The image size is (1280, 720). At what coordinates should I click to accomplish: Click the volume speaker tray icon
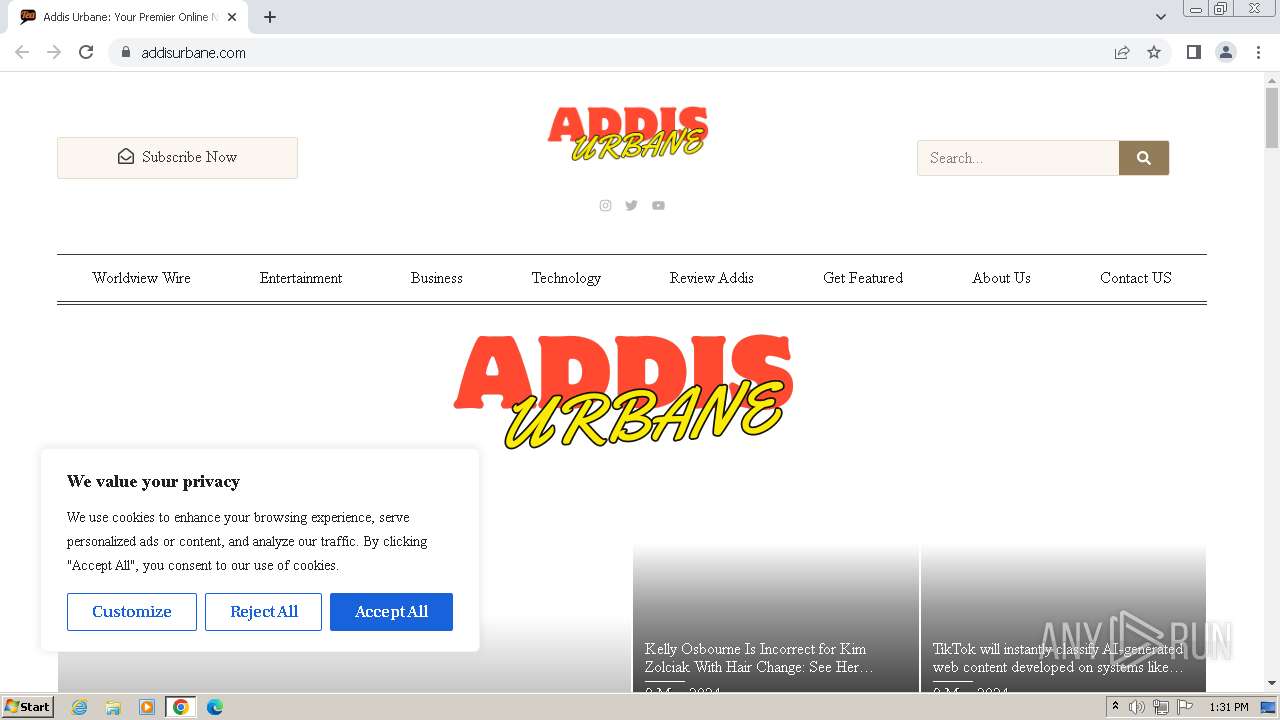(x=1137, y=707)
